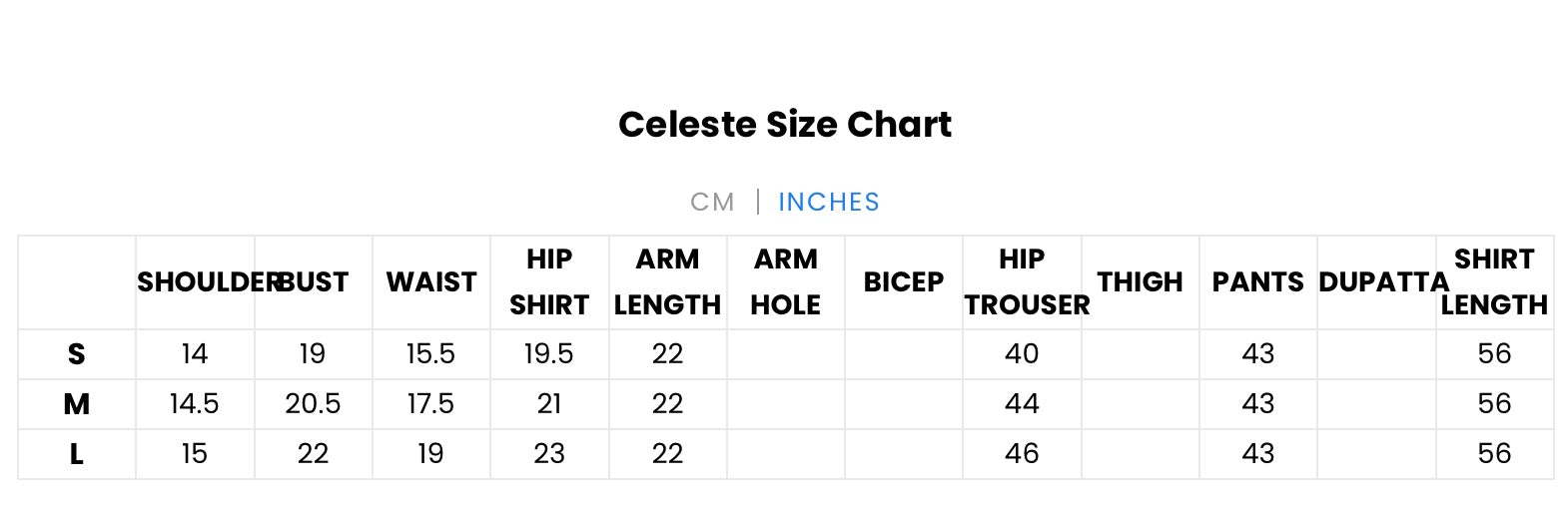
Task: Click the PANTS column header
Action: pos(1258,282)
